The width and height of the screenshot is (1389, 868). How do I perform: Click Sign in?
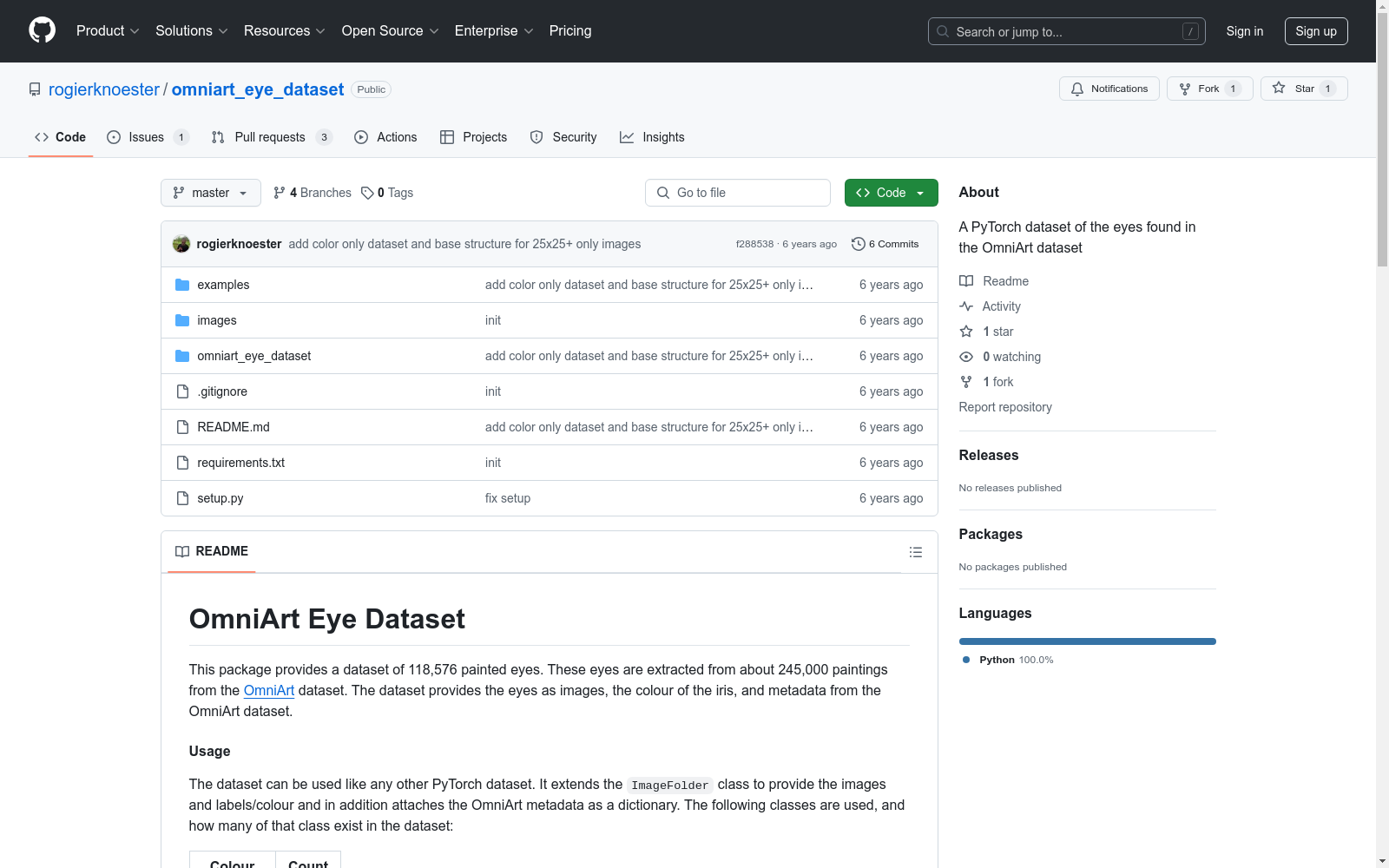1245,31
